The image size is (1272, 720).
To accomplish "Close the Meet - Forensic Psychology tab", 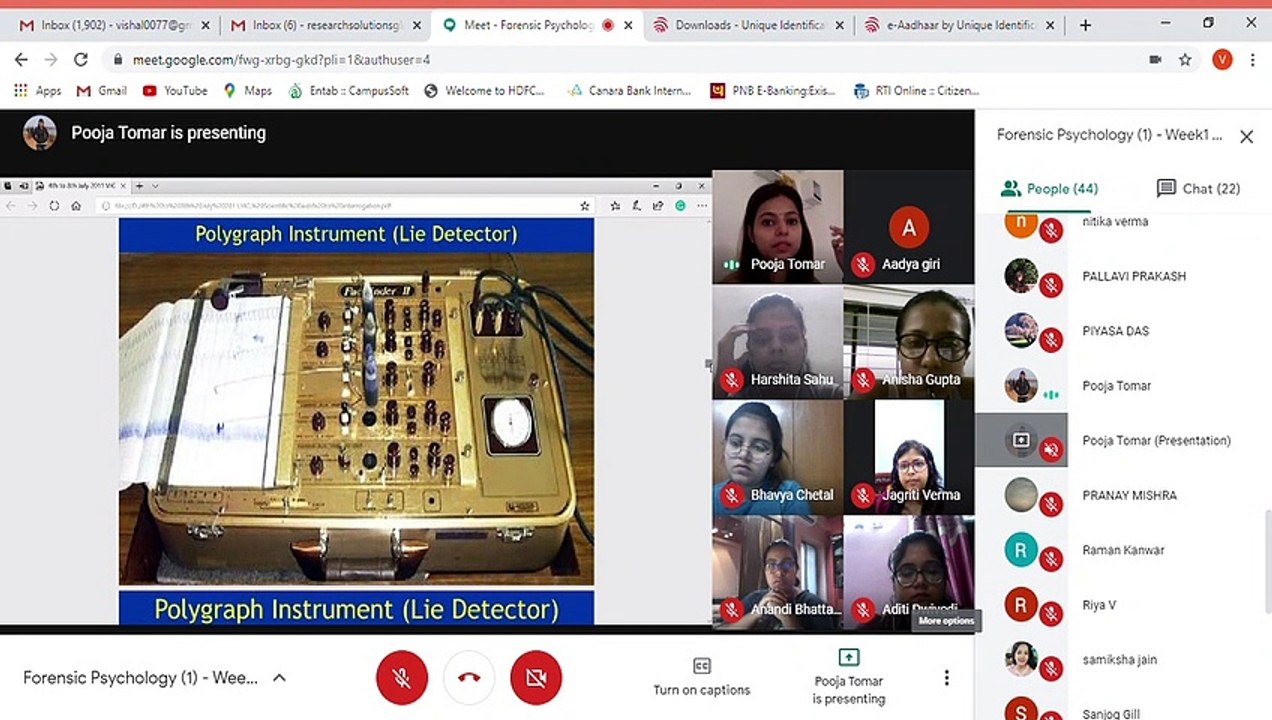I will click(x=628, y=25).
